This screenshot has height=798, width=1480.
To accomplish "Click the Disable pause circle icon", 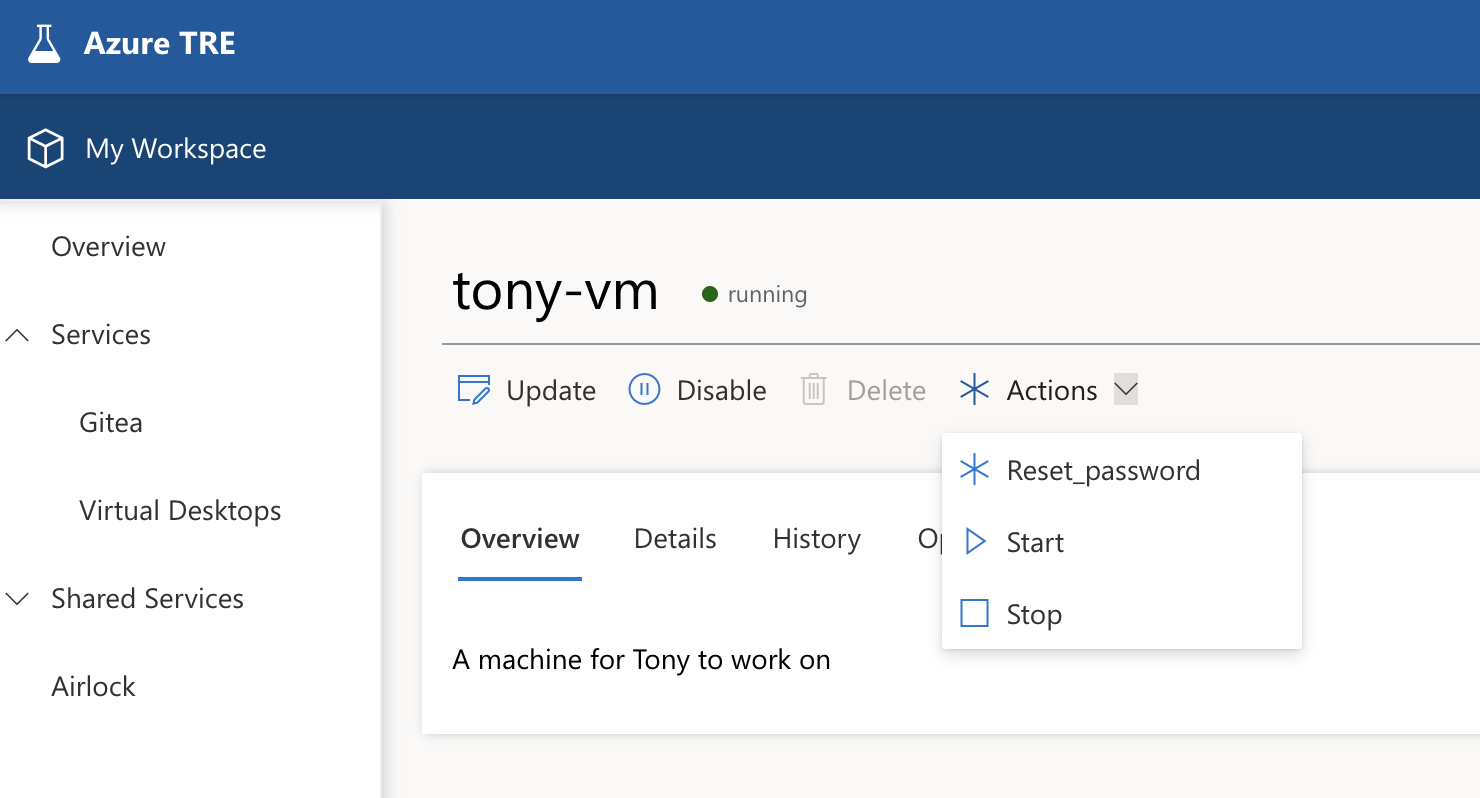I will [x=644, y=389].
